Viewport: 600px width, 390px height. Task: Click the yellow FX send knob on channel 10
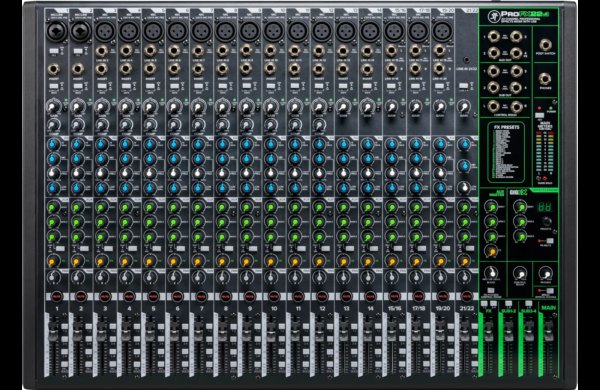pos(270,261)
